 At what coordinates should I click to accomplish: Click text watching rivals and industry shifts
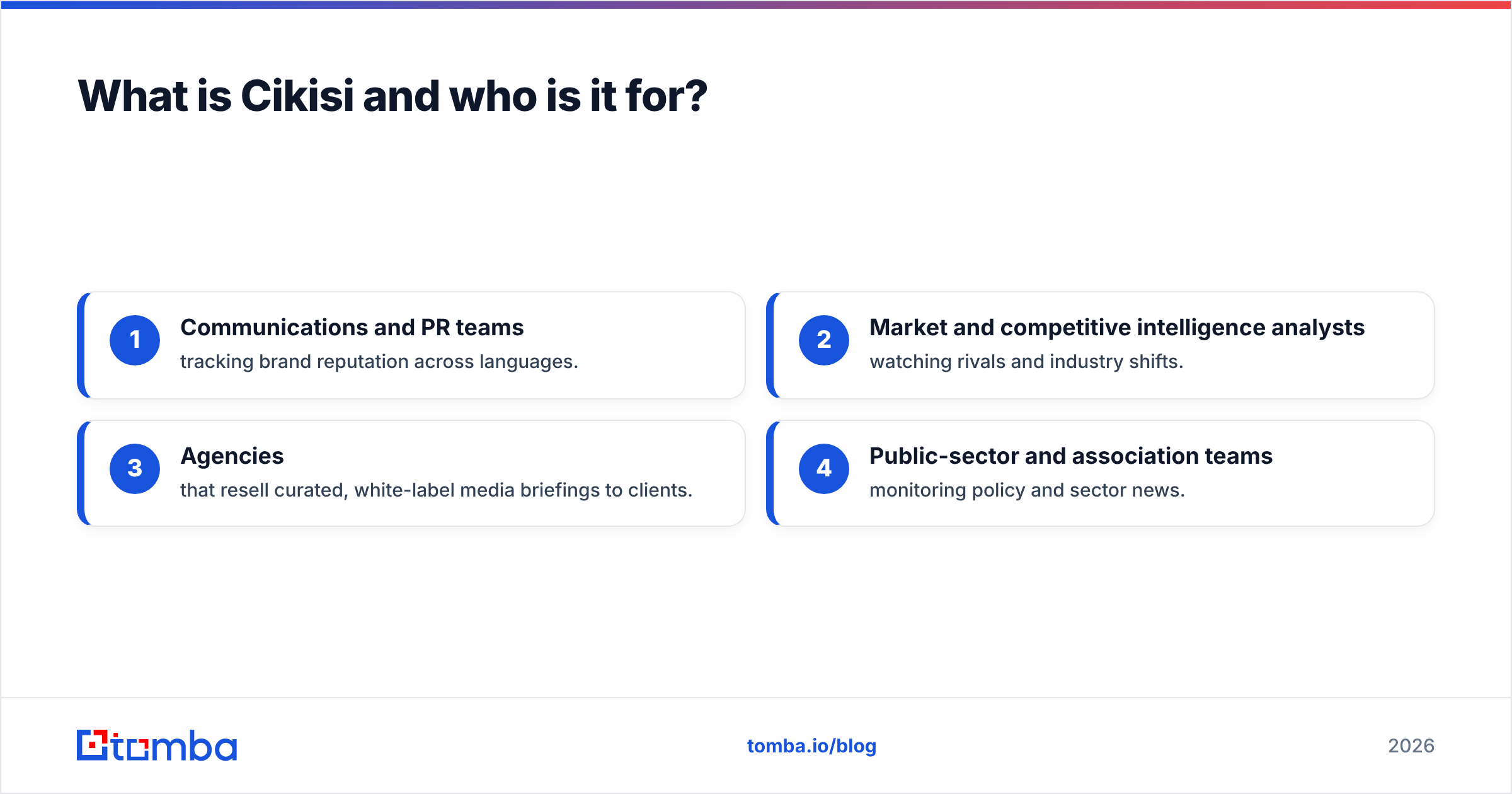point(1027,362)
